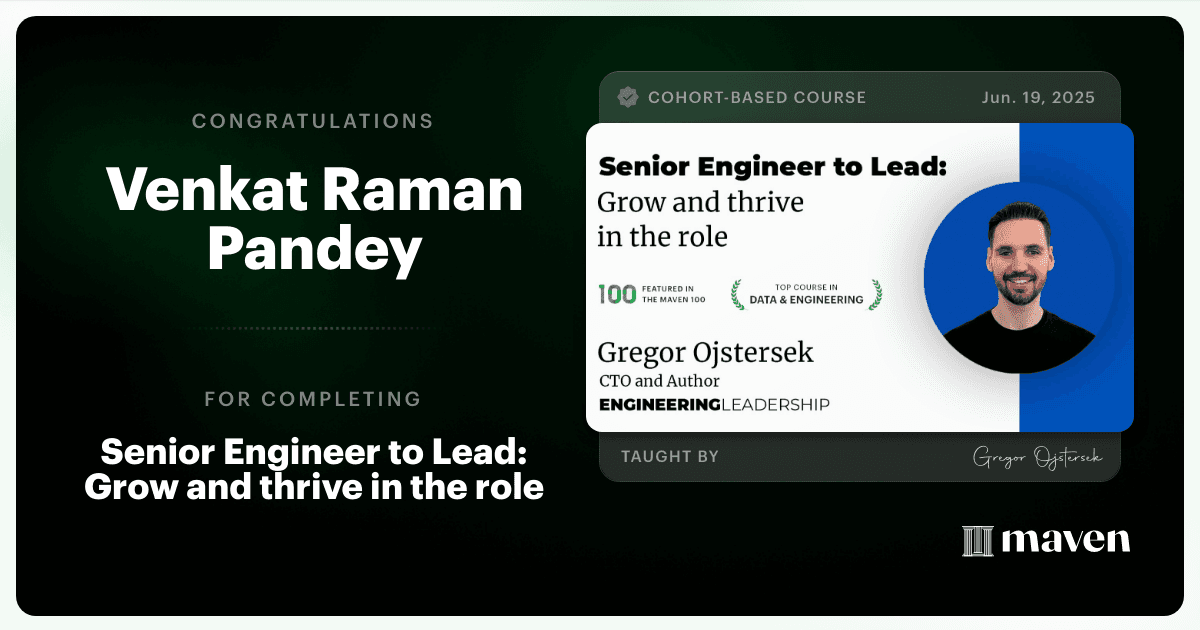Click recipient name Venkat Raman Pandey
1200x630 pixels.
point(315,221)
